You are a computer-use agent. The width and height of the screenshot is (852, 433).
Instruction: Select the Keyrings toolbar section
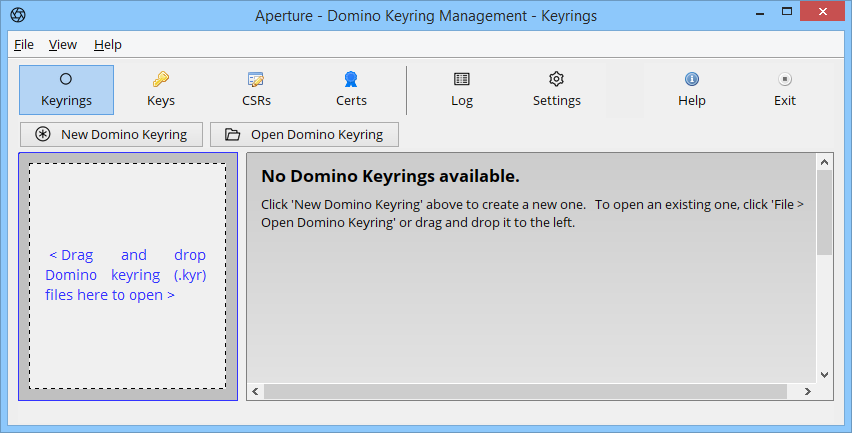click(66, 90)
